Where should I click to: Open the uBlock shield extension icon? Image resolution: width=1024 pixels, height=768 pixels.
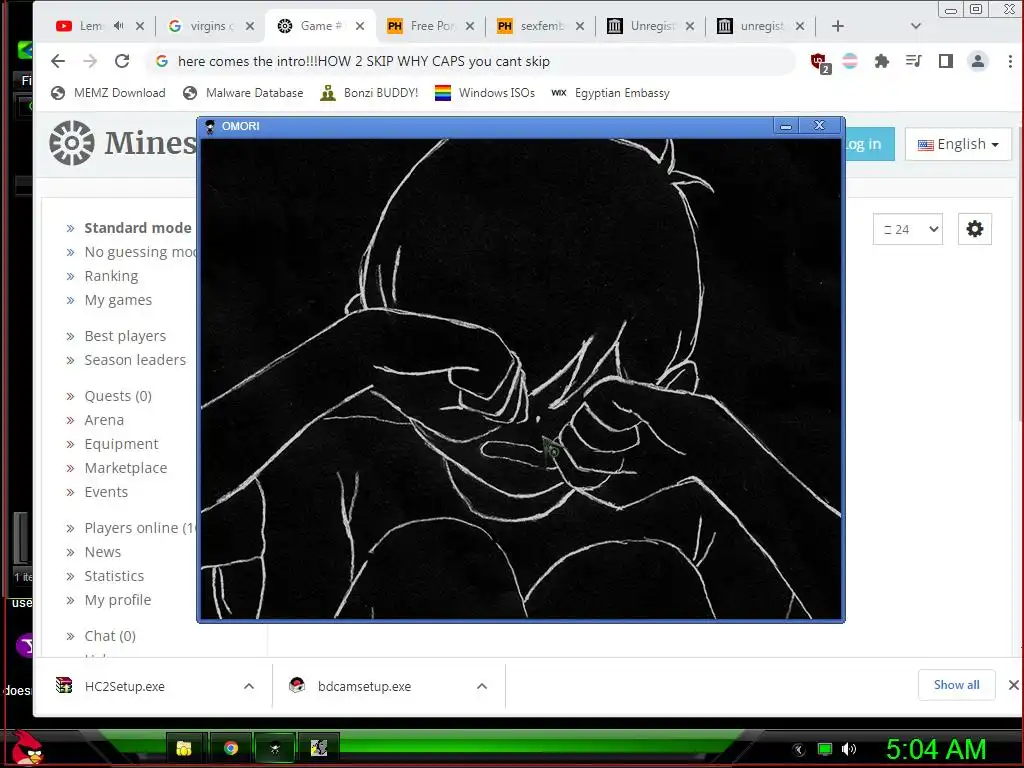(819, 62)
